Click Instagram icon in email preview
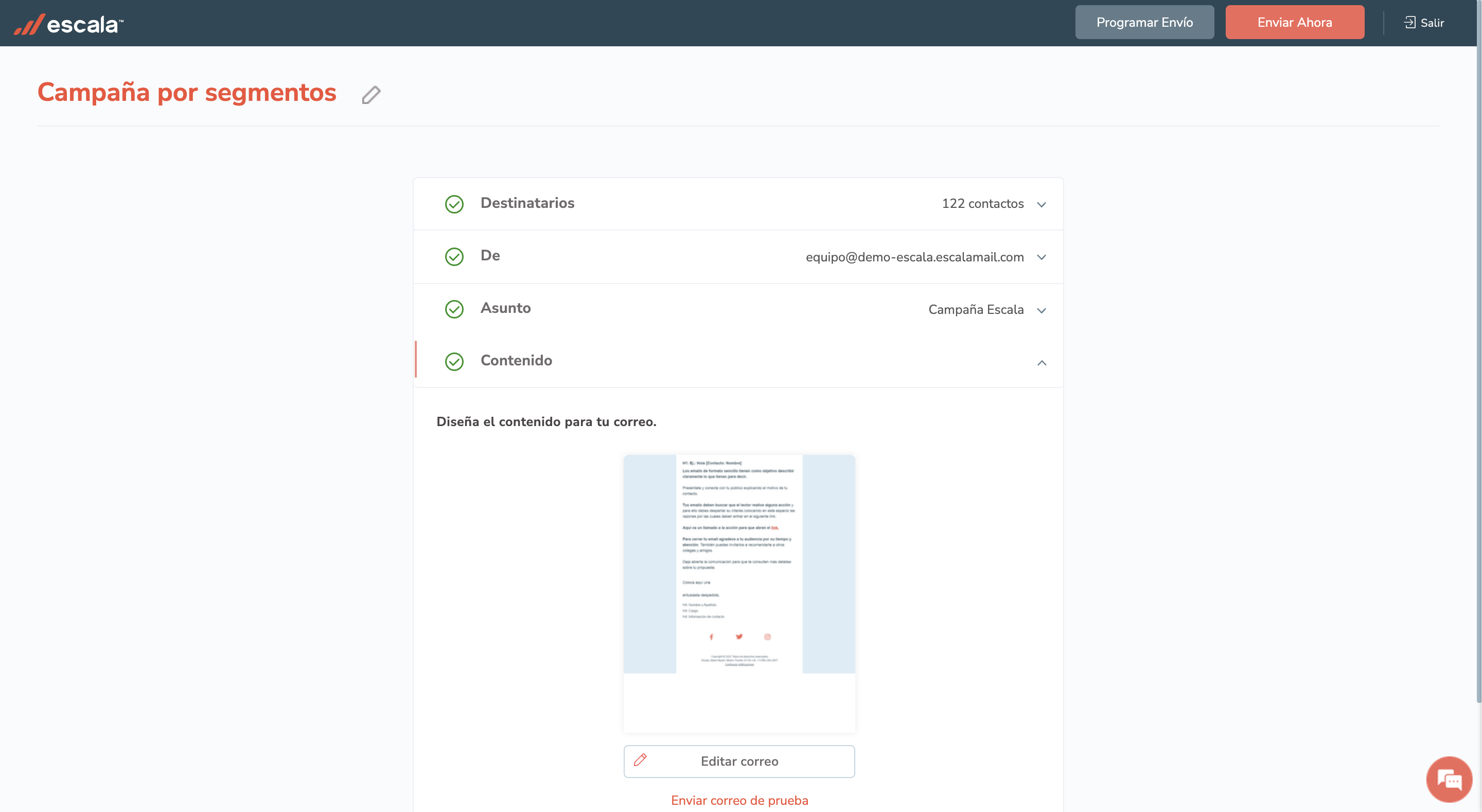Image resolution: width=1482 pixels, height=812 pixels. 767,637
